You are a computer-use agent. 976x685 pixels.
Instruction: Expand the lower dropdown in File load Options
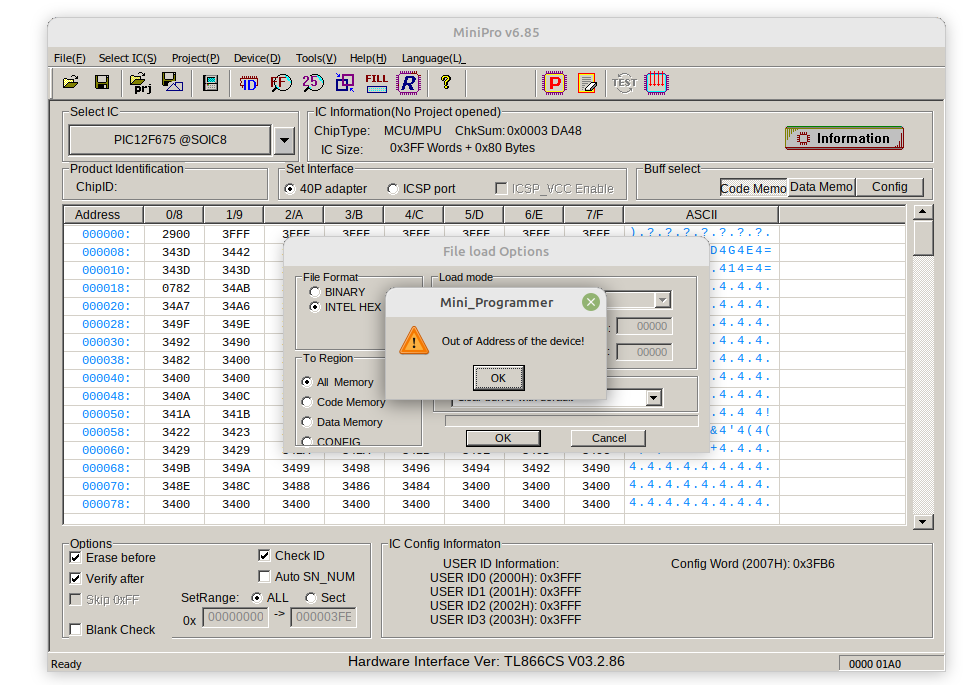pyautogui.click(x=653, y=398)
